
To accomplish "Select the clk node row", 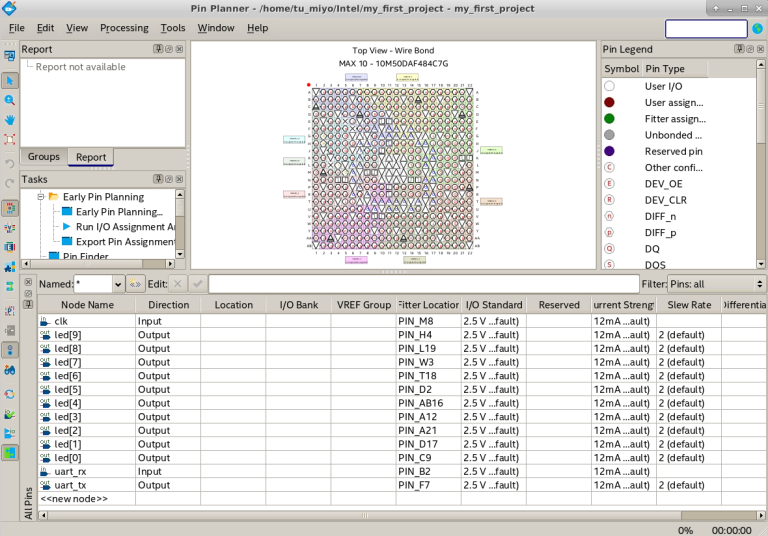I will pyautogui.click(x=61, y=321).
